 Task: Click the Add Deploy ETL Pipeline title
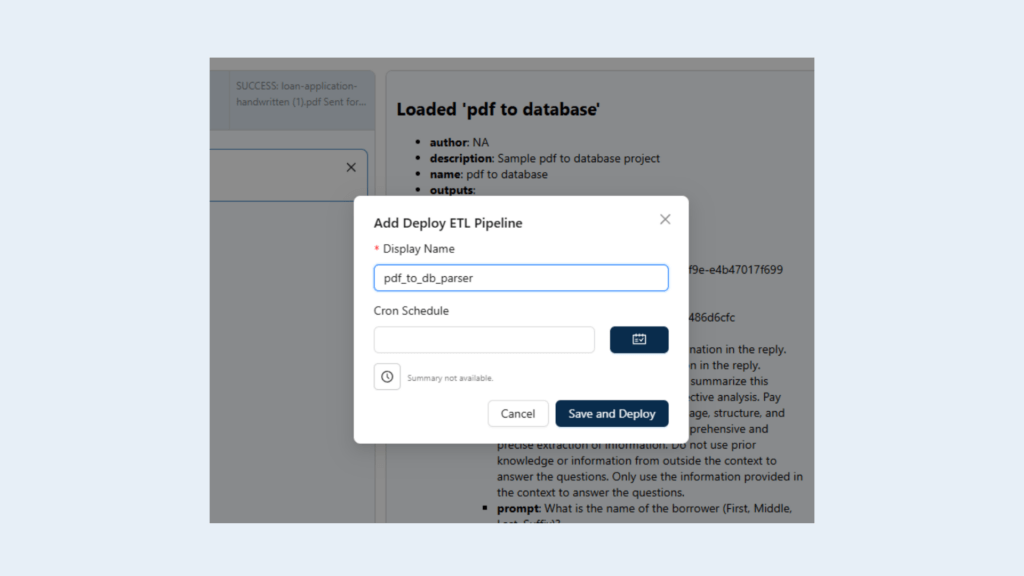(x=448, y=223)
